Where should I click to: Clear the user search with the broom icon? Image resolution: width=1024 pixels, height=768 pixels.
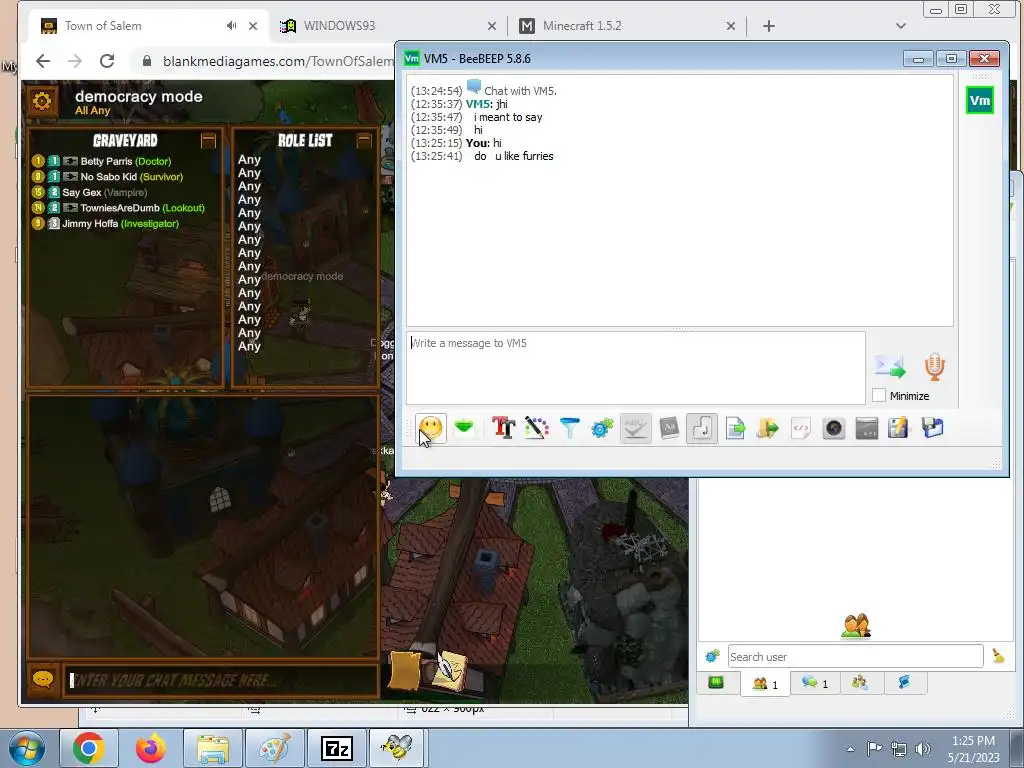[x=999, y=656]
